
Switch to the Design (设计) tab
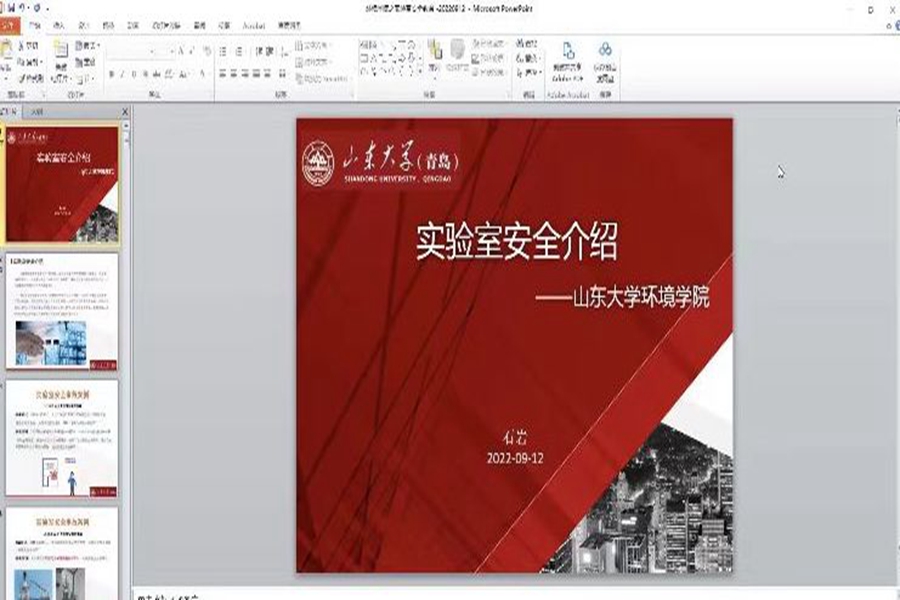[83, 25]
